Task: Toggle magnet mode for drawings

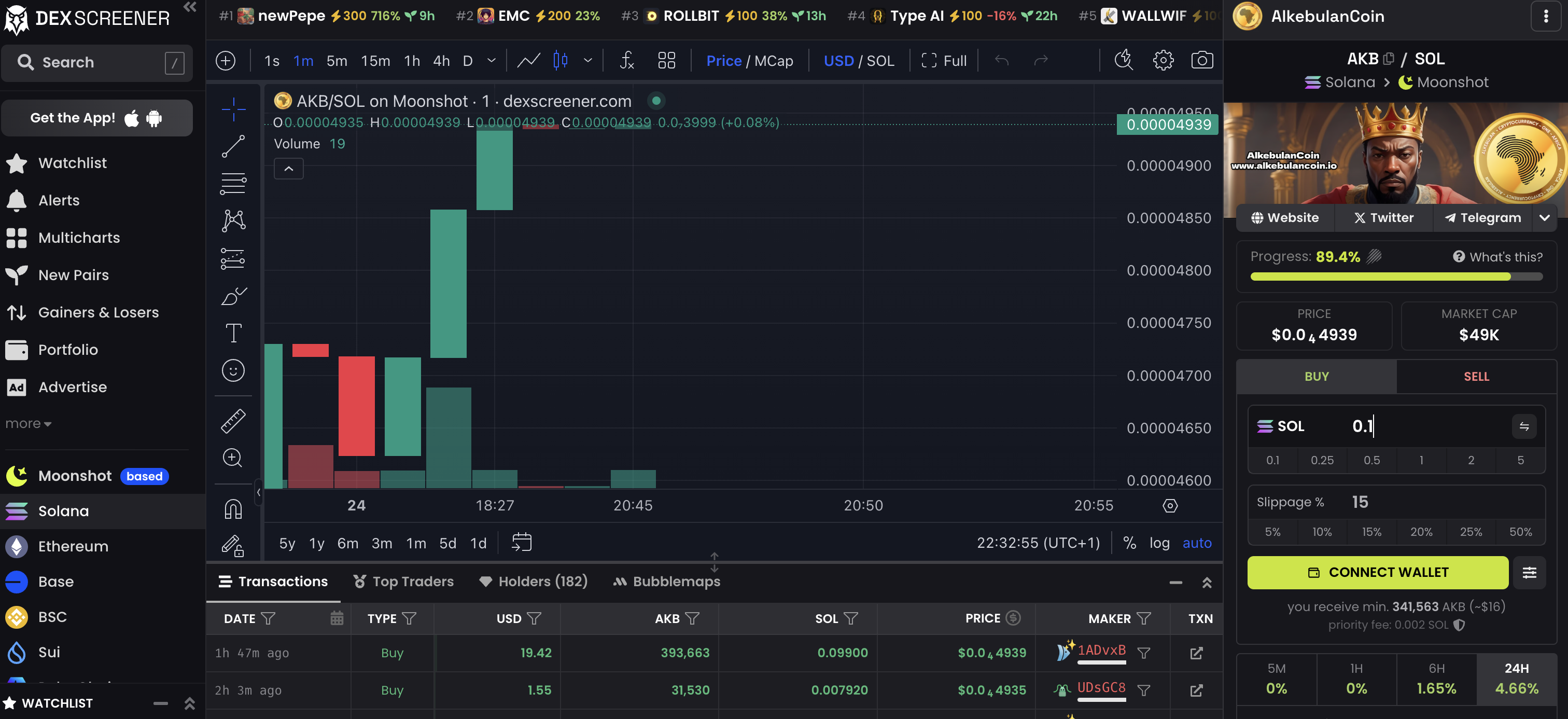Action: pos(233,509)
